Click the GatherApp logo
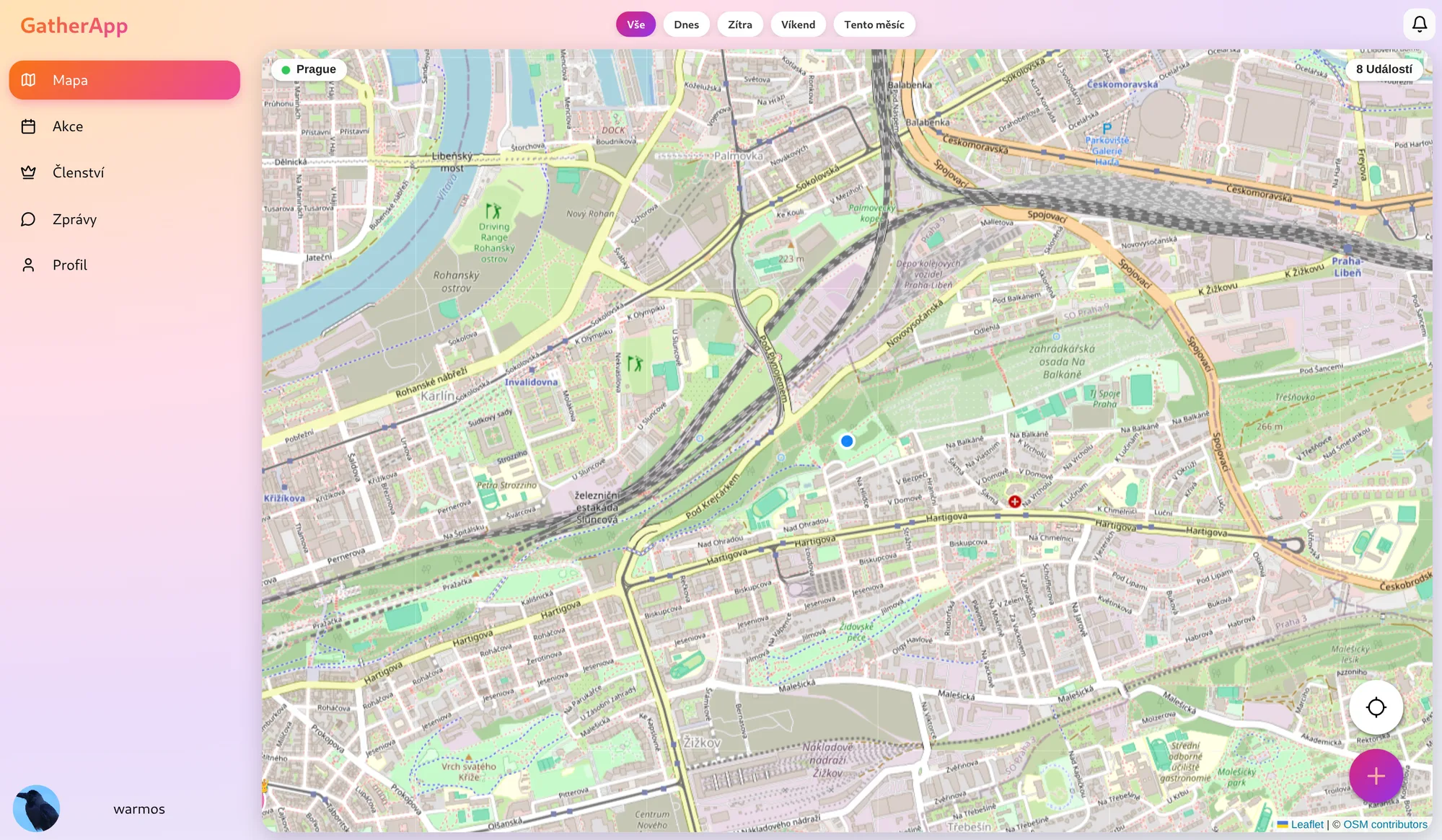 [x=74, y=26]
